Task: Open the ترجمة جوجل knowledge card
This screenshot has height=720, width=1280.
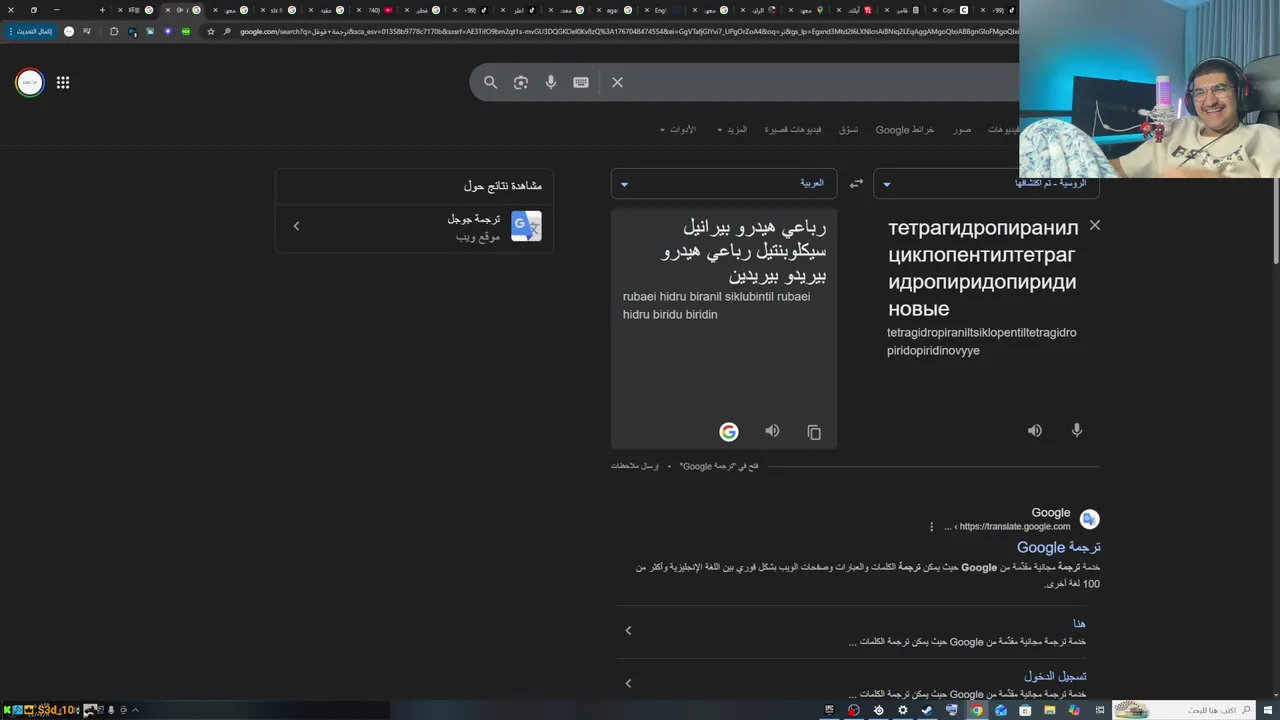Action: pos(414,226)
